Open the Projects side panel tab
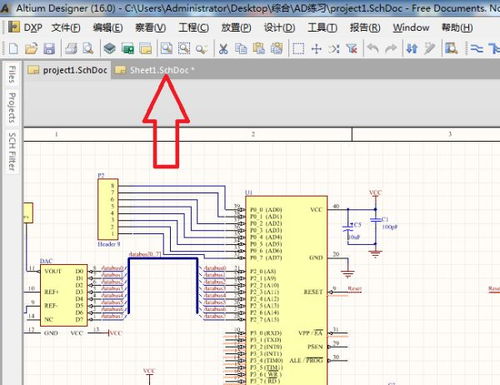The height and width of the screenshot is (385, 500). tap(12, 107)
